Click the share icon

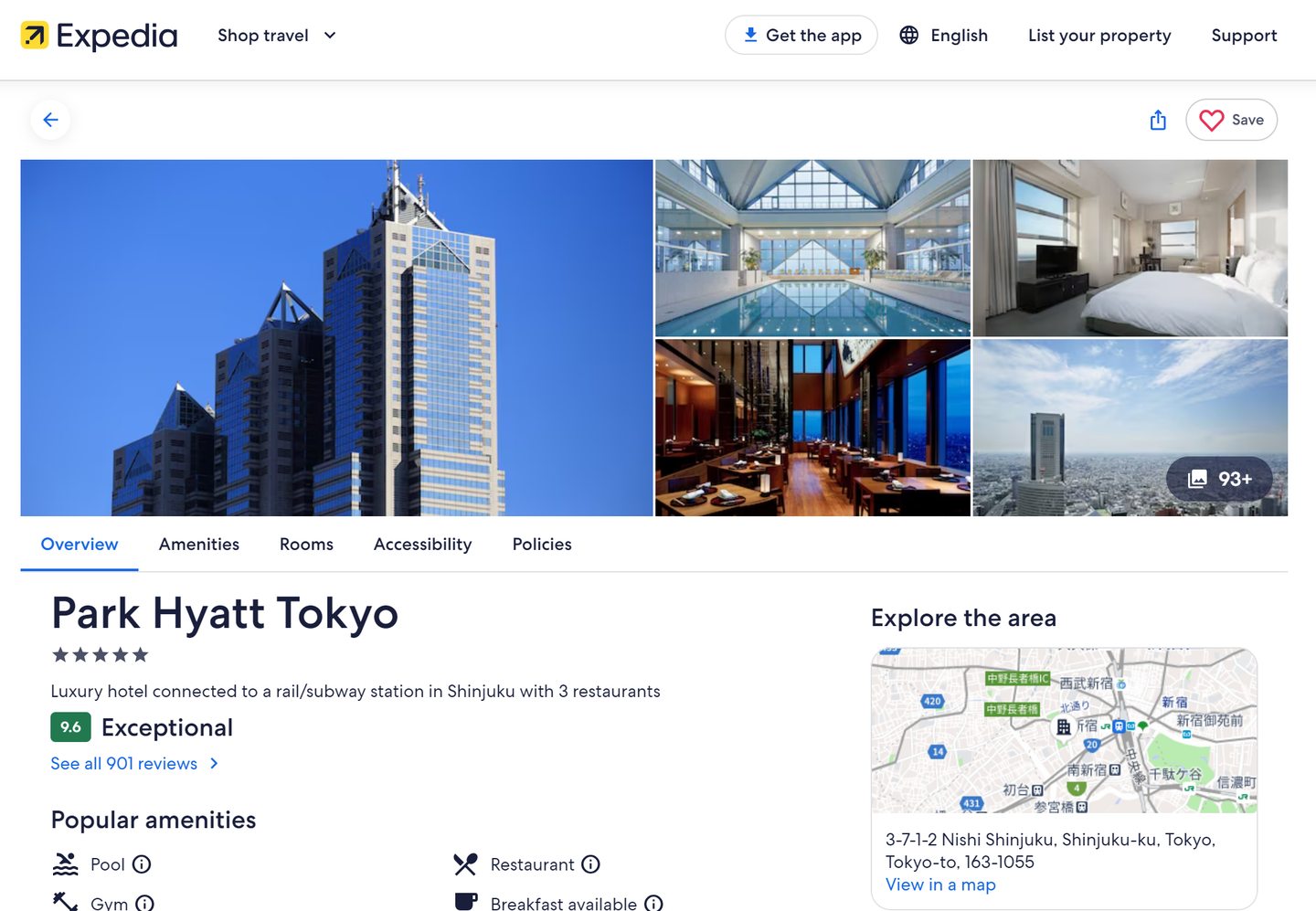(x=1158, y=120)
